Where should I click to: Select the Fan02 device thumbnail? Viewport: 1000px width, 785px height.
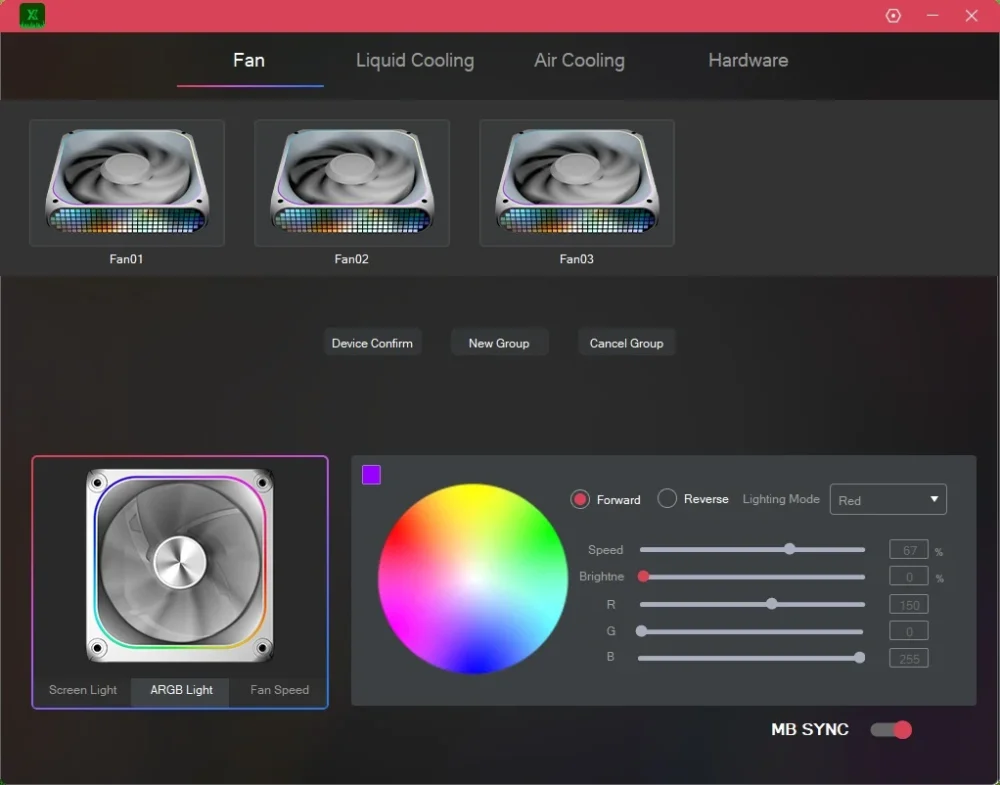[352, 182]
